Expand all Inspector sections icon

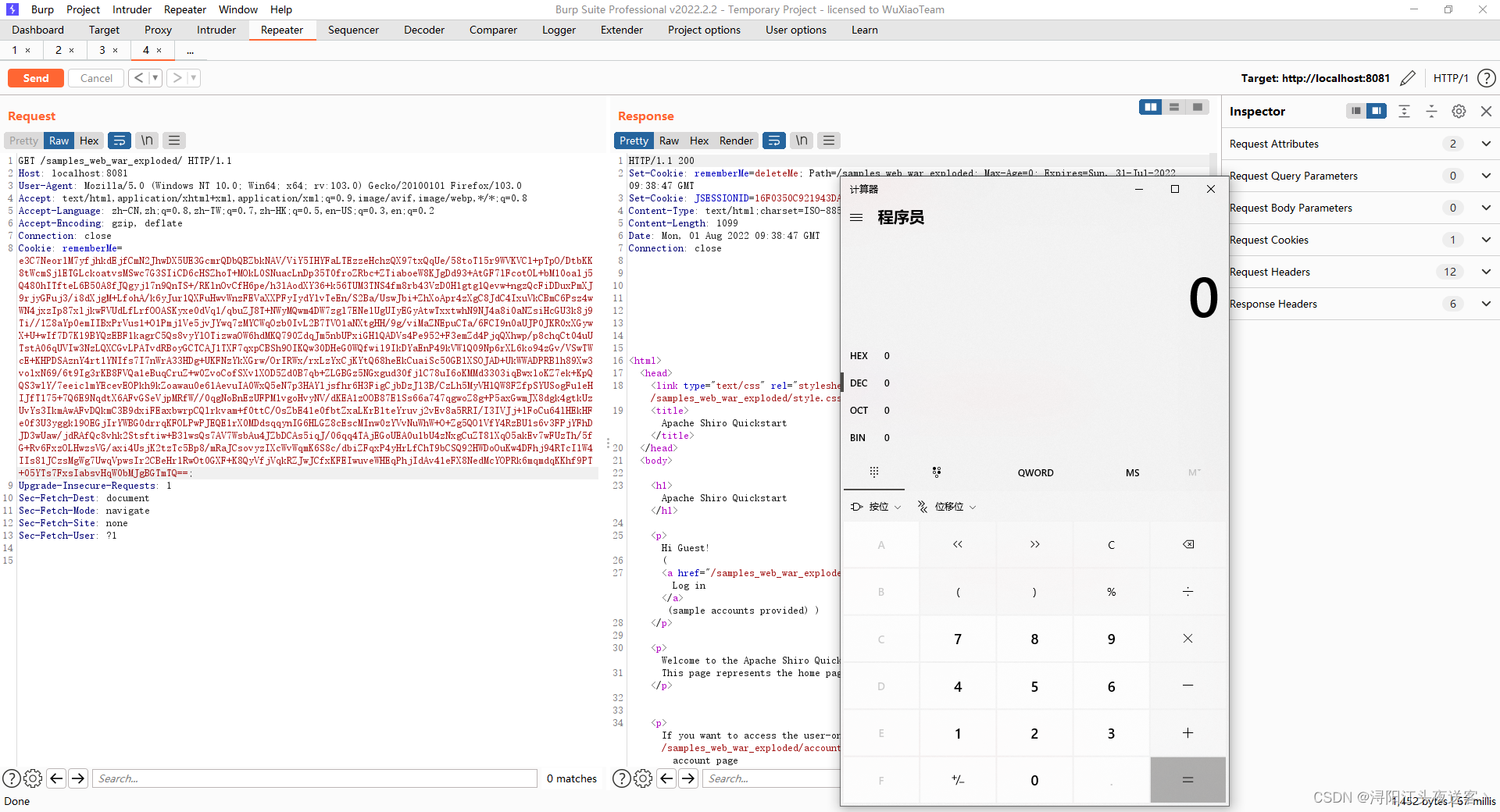(1404, 111)
